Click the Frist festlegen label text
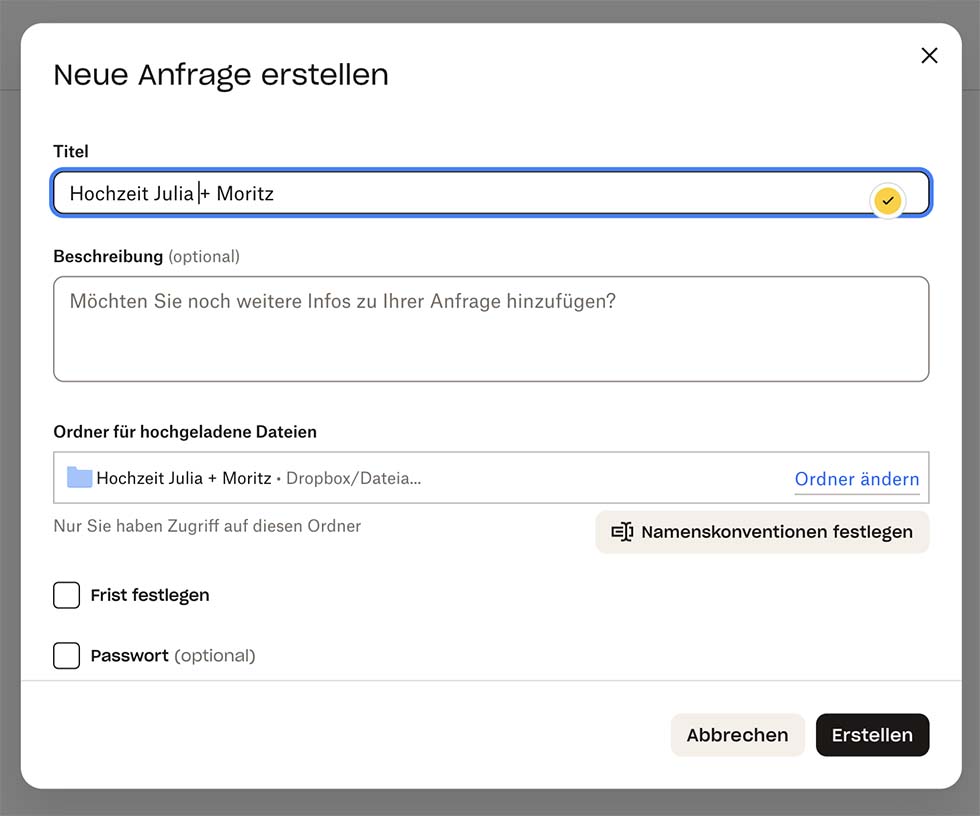Screen dimensions: 980x816 (x=150, y=596)
